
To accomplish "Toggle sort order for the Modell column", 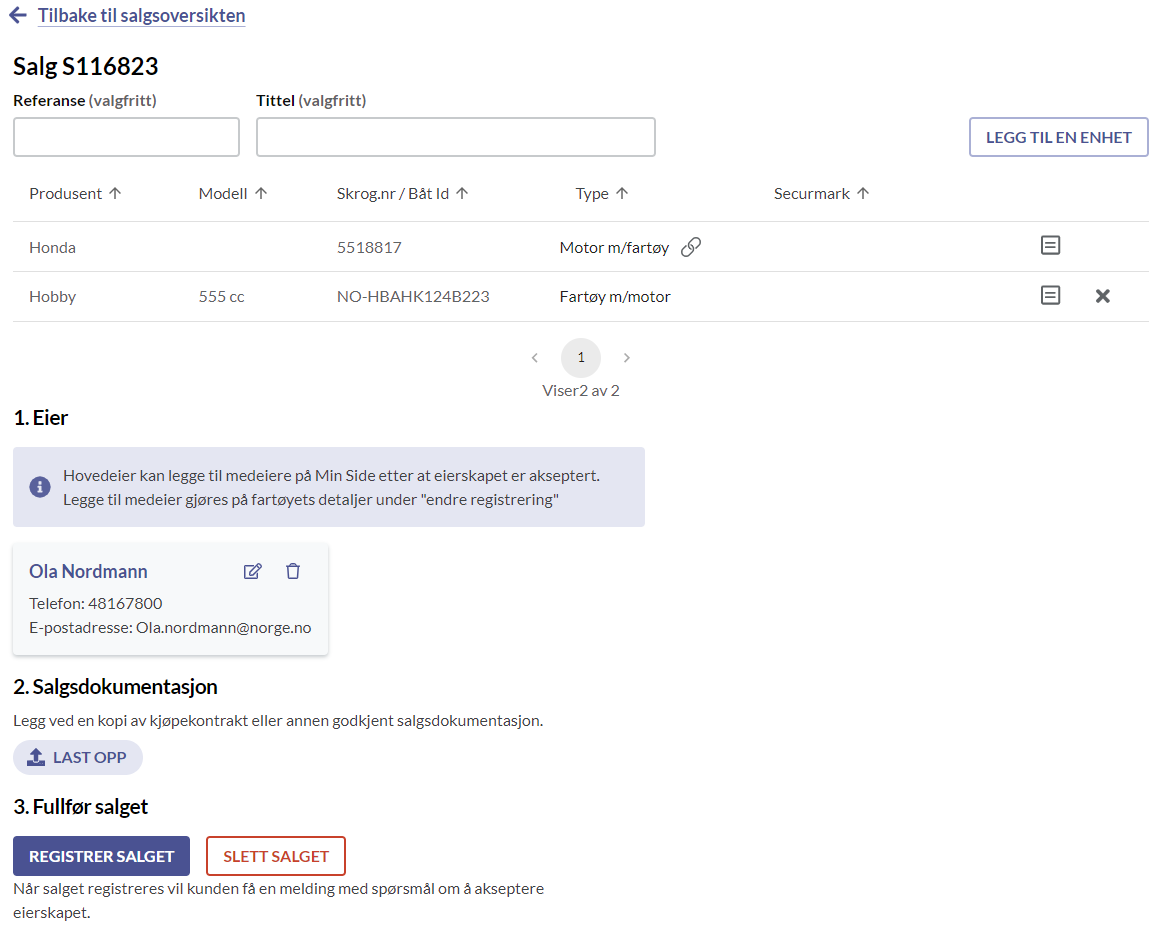I will click(x=261, y=192).
